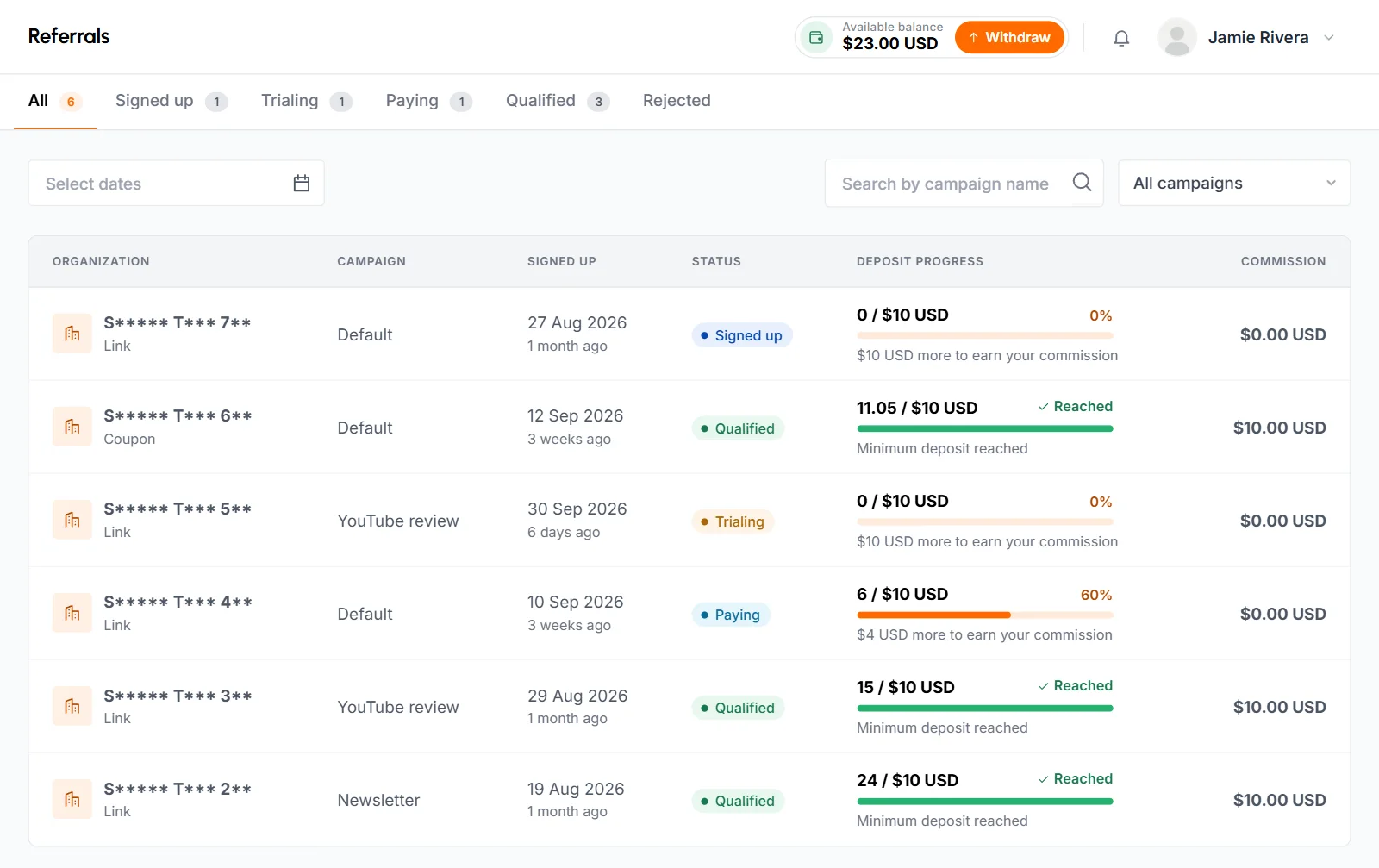The width and height of the screenshot is (1379, 868).
Task: Click the COMMISSION column header
Action: (x=1283, y=261)
